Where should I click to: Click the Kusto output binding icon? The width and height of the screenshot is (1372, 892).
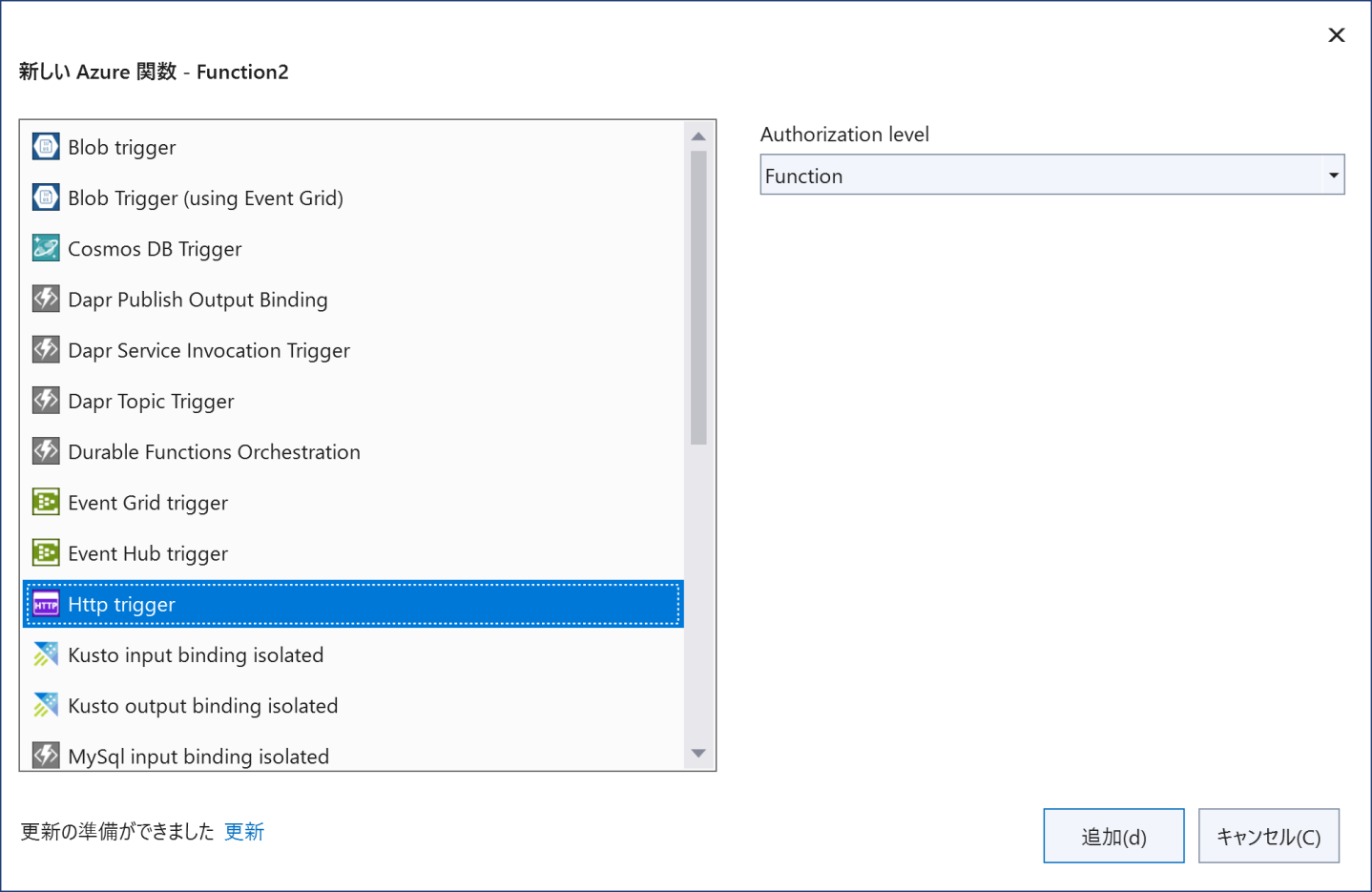(x=46, y=705)
